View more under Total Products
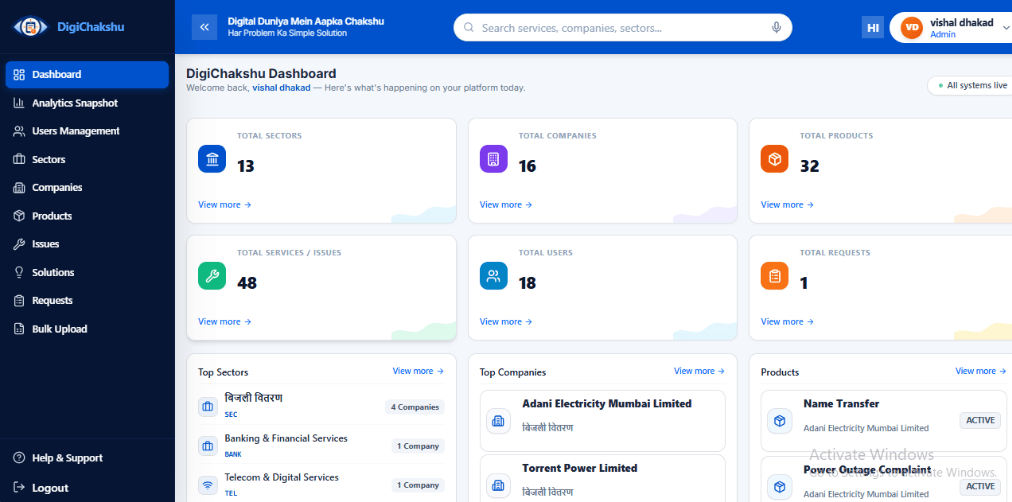This screenshot has width=1012, height=502. pyautogui.click(x=787, y=205)
